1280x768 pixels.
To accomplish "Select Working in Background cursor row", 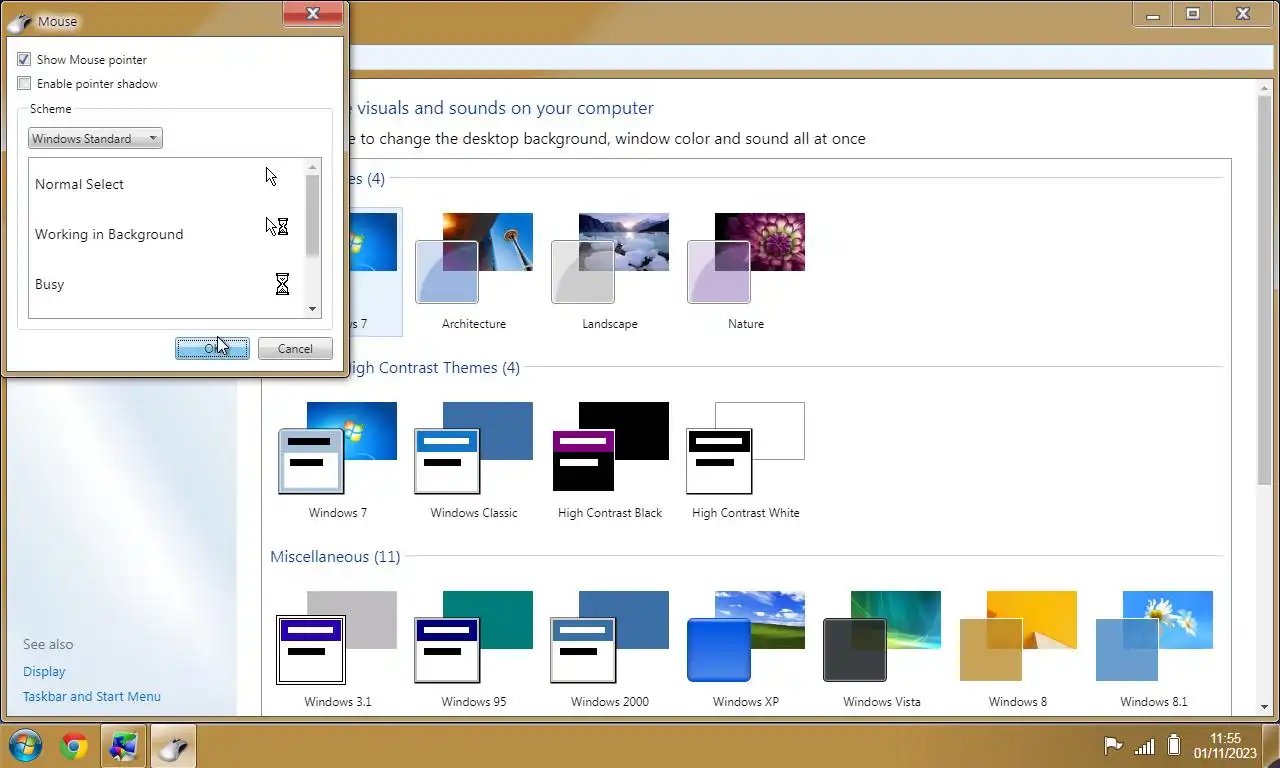I will point(166,234).
